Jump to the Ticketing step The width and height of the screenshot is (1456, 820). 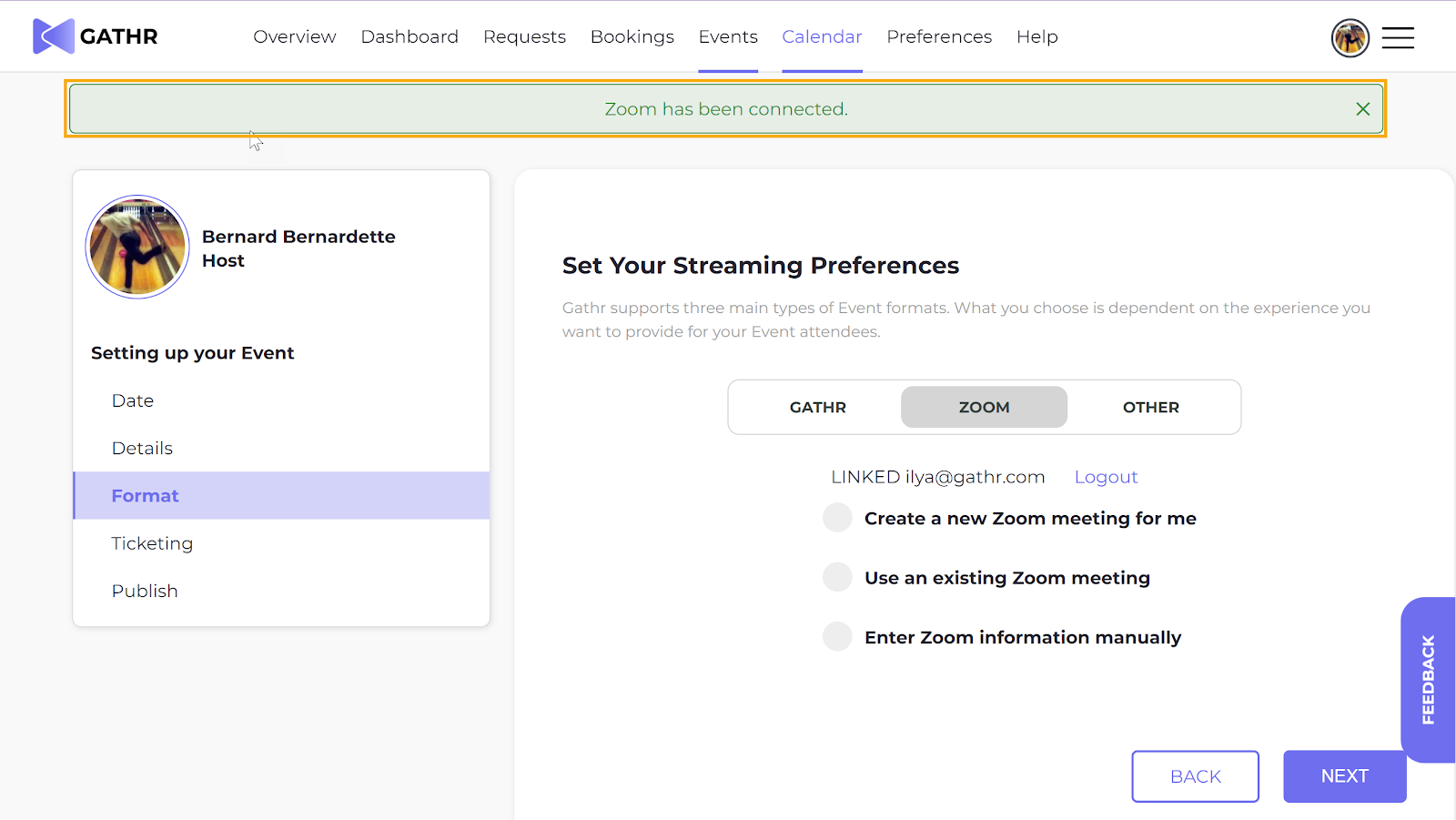pos(281,543)
